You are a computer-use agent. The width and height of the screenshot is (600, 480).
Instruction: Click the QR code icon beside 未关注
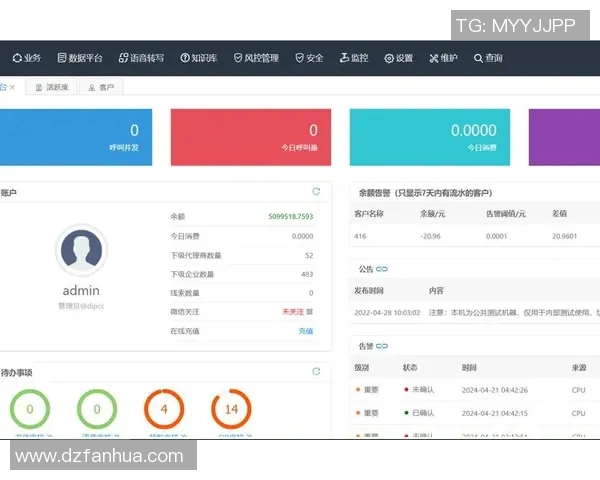(x=310, y=312)
